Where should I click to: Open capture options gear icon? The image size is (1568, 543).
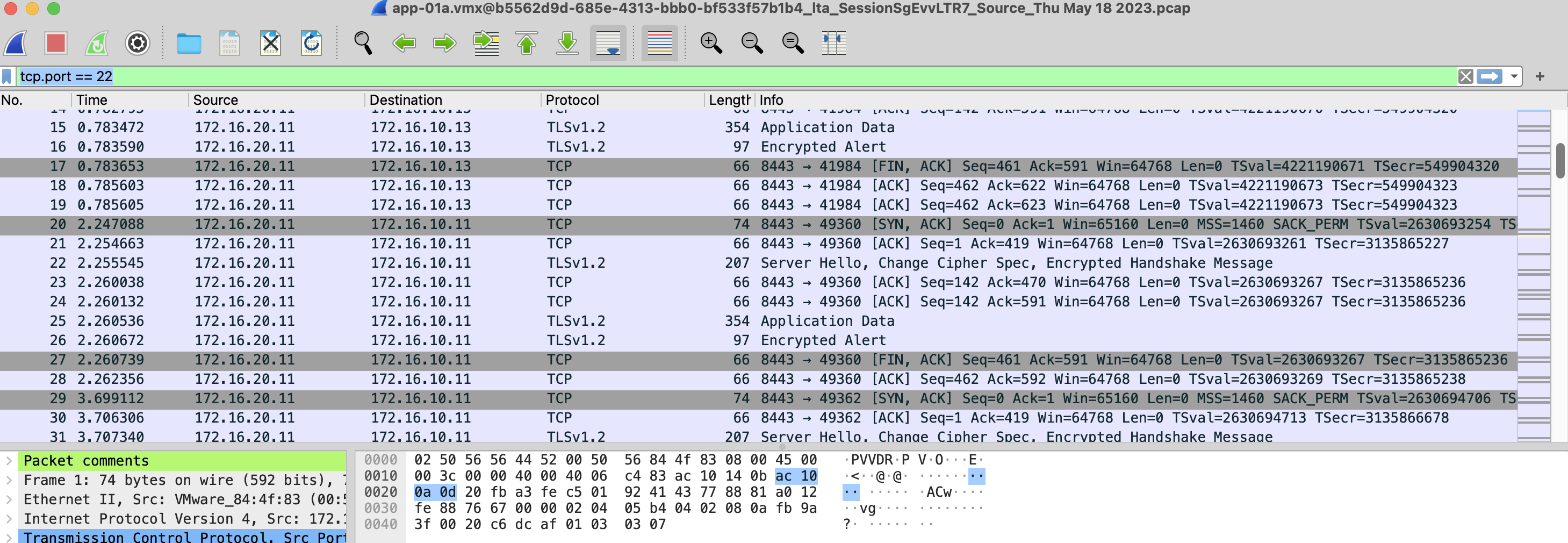coord(138,43)
